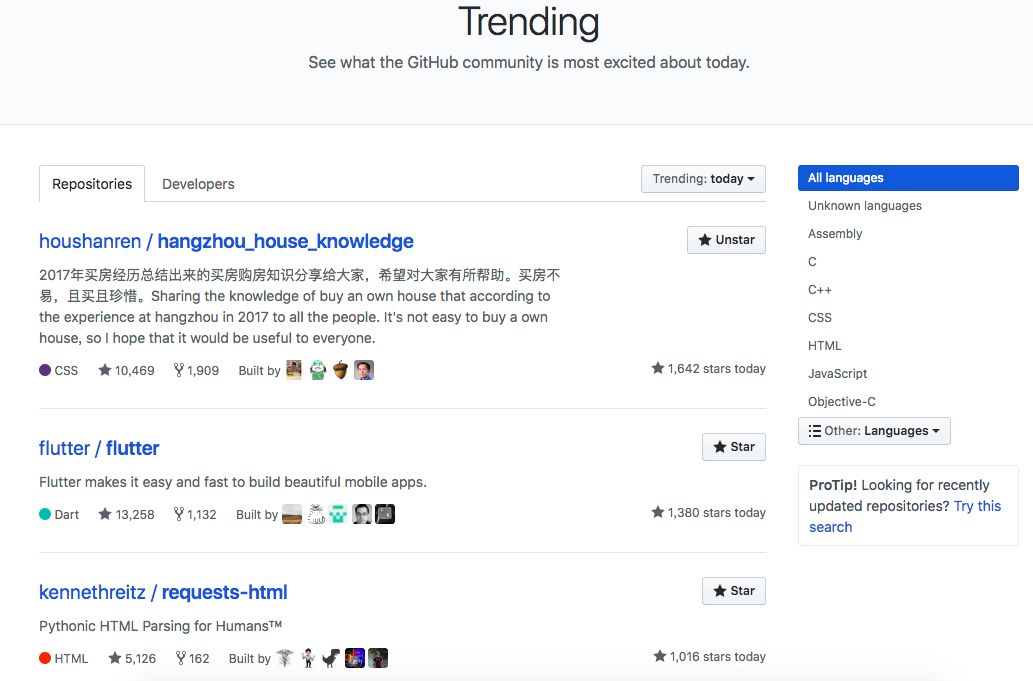View 10,469 stargazers of hangzhou_house_knowledge
This screenshot has height=681, width=1033.
126,370
